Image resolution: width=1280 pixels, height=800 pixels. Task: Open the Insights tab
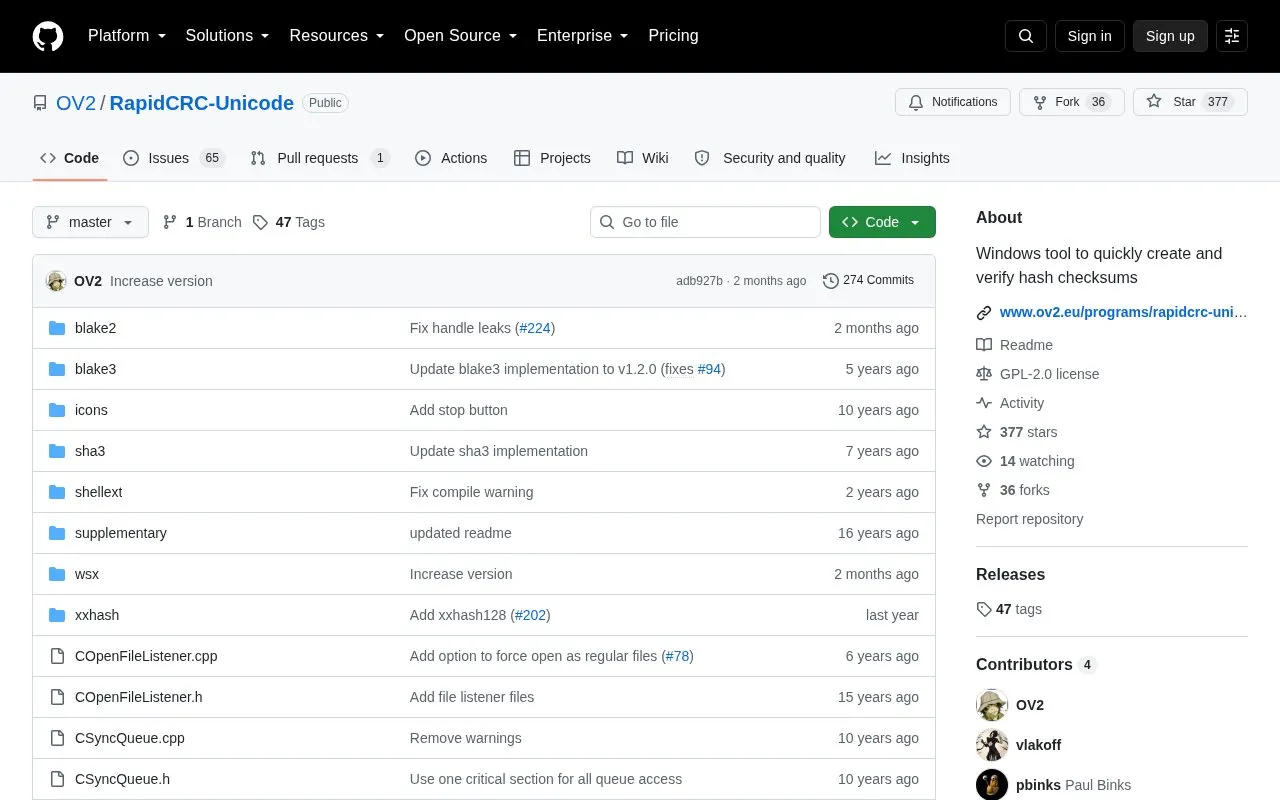[x=912, y=158]
